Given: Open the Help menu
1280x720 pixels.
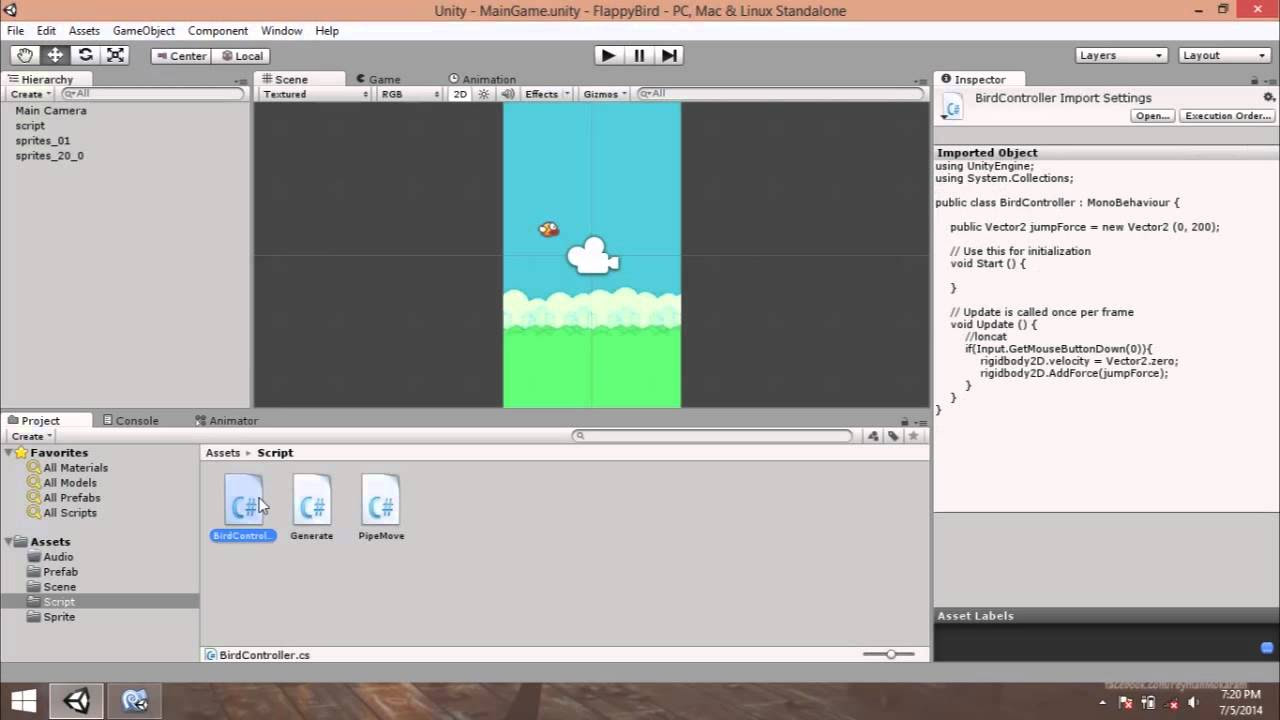Looking at the screenshot, I should pyautogui.click(x=327, y=31).
